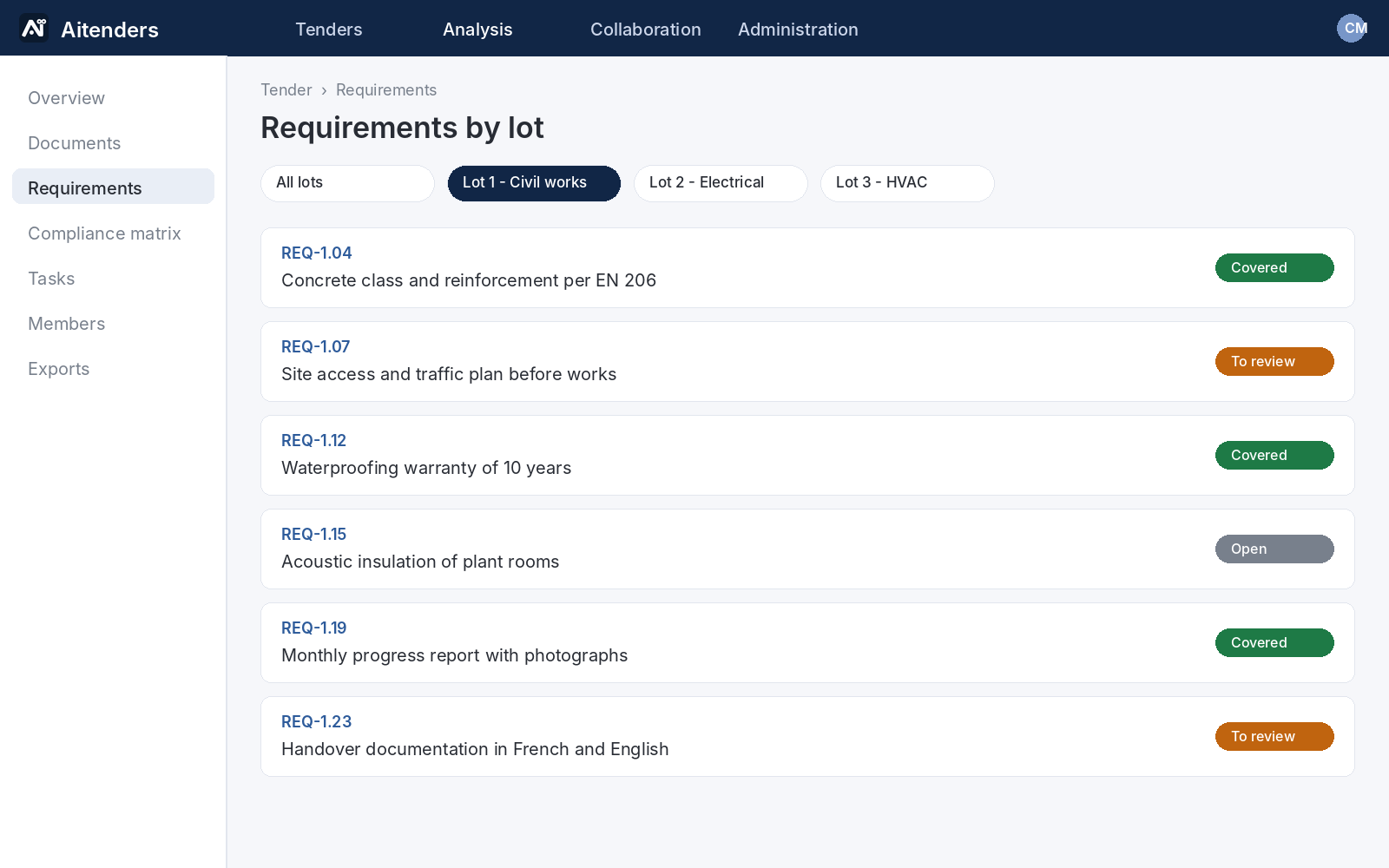Image resolution: width=1389 pixels, height=868 pixels.
Task: Open the Collaboration menu
Action: coord(646,30)
